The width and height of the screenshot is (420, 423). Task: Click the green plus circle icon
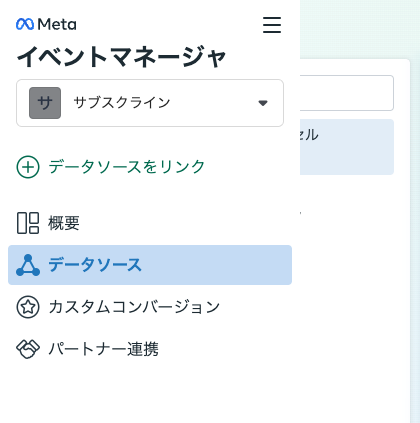[x=28, y=167]
